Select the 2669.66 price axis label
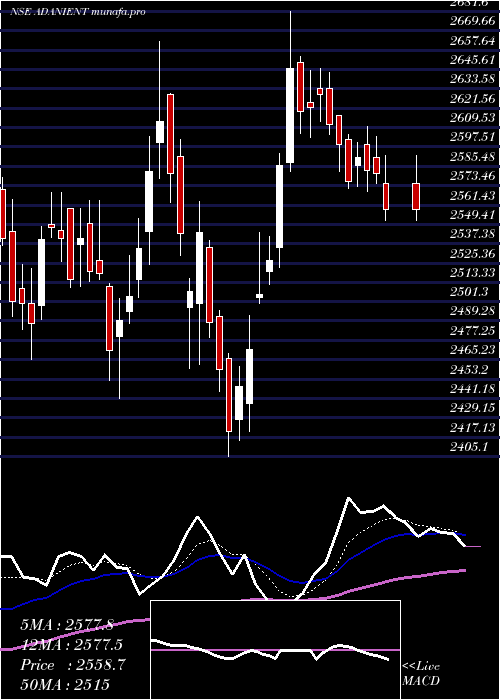 [x=472, y=21]
